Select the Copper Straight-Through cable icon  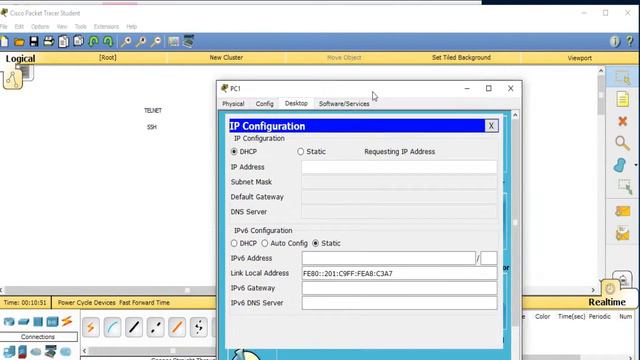(x=134, y=327)
